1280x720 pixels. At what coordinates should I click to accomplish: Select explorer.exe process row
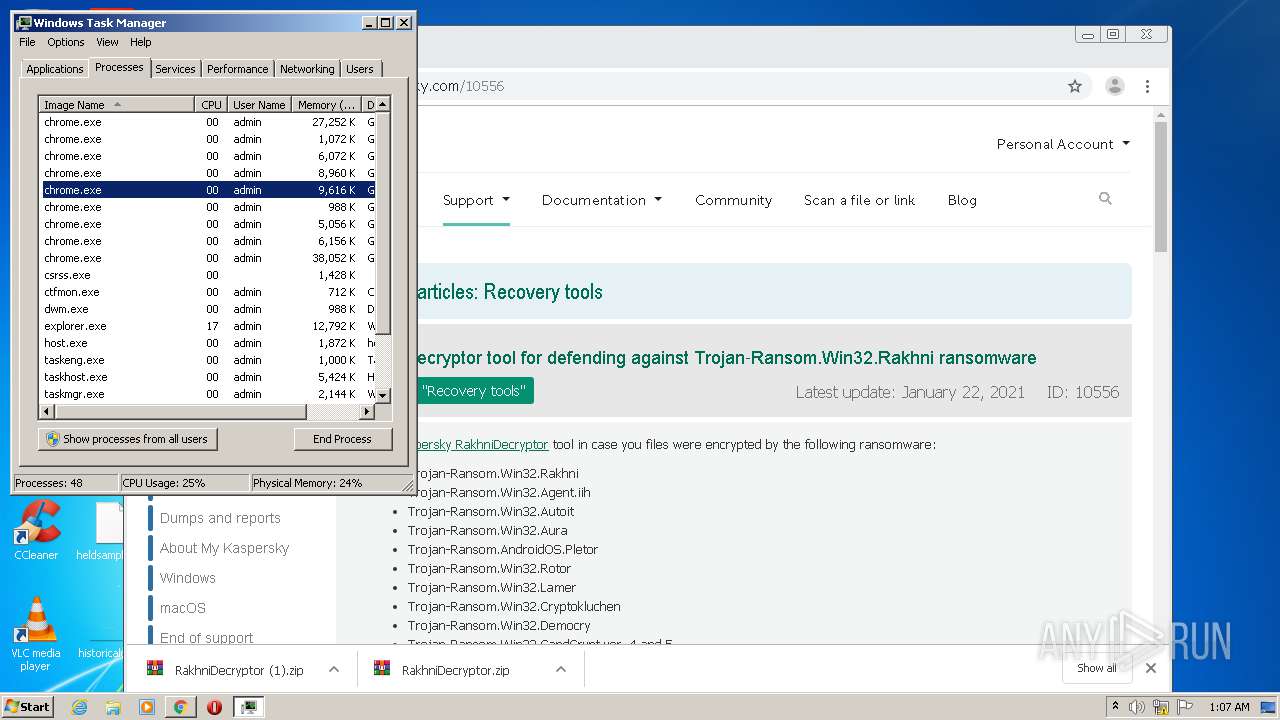(x=207, y=326)
